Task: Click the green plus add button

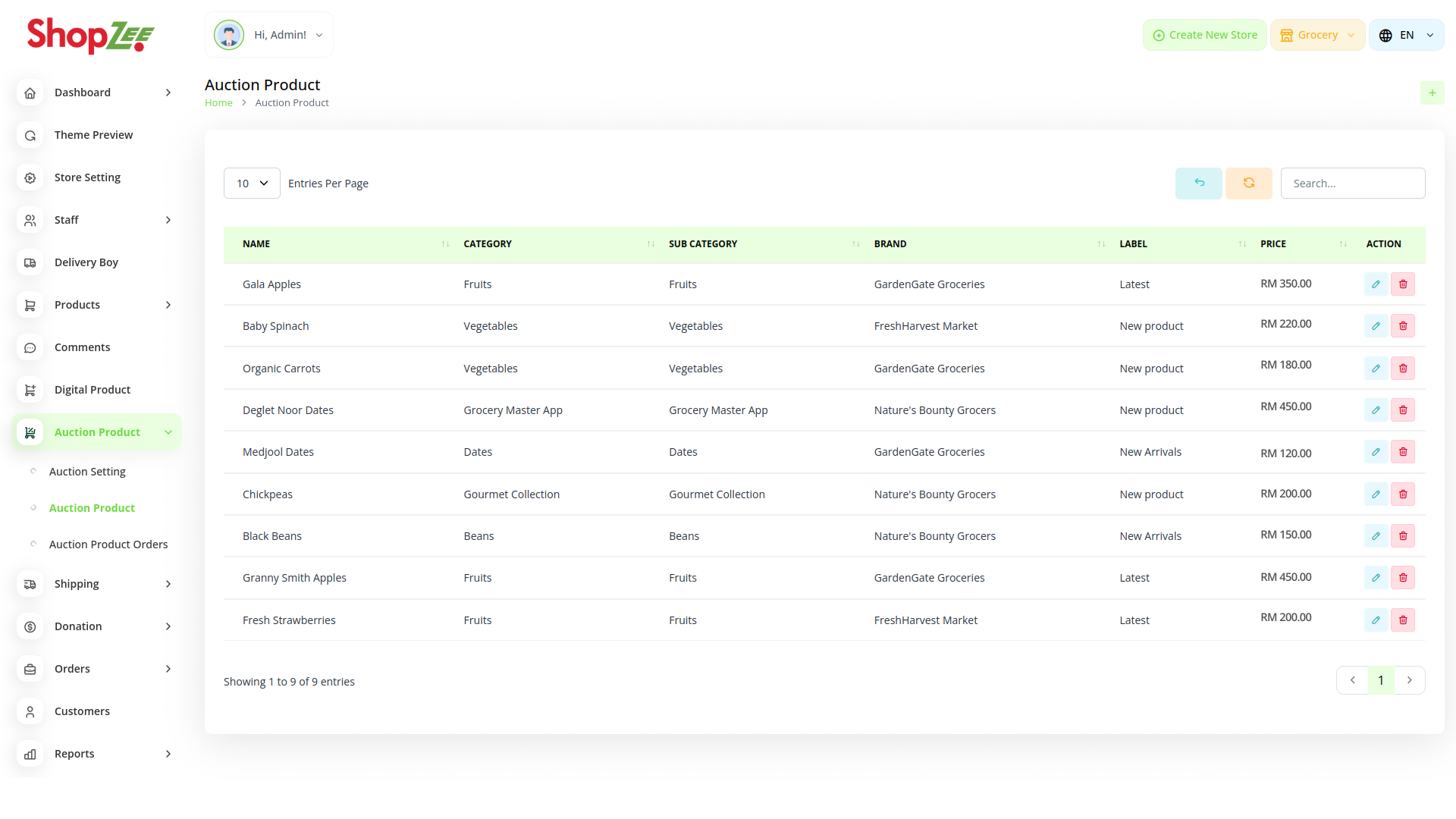Action: (1432, 93)
